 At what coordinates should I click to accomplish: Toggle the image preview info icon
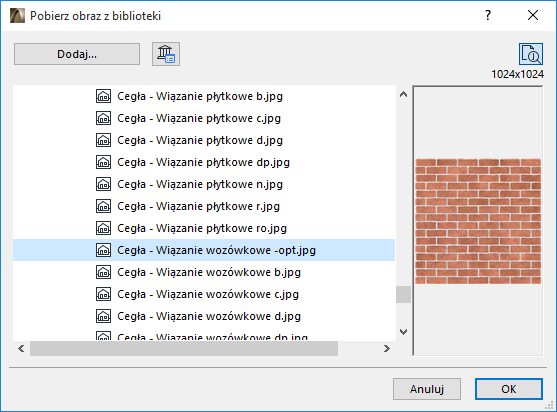(531, 54)
